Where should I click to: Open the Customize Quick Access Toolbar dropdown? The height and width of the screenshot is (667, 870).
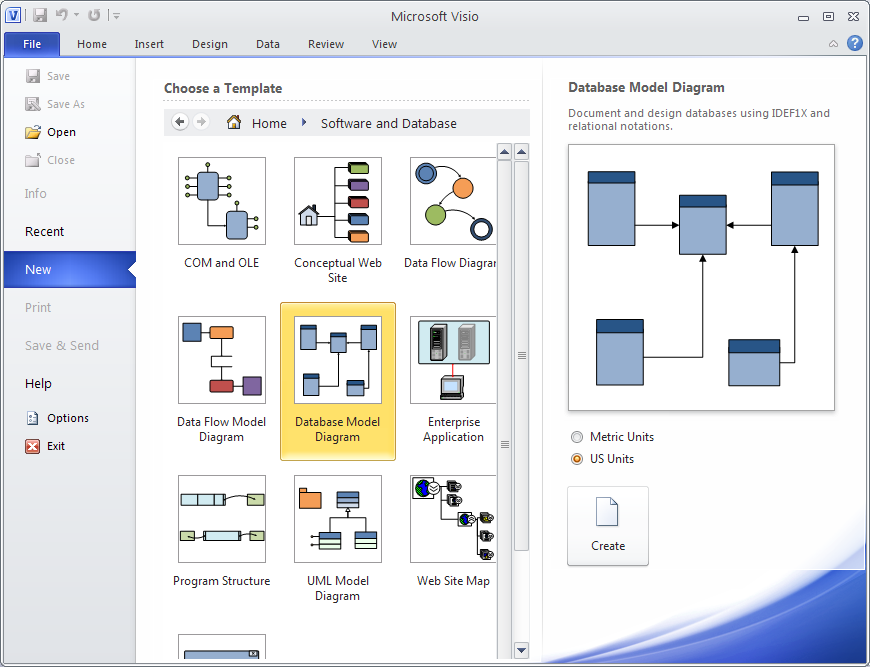click(117, 16)
